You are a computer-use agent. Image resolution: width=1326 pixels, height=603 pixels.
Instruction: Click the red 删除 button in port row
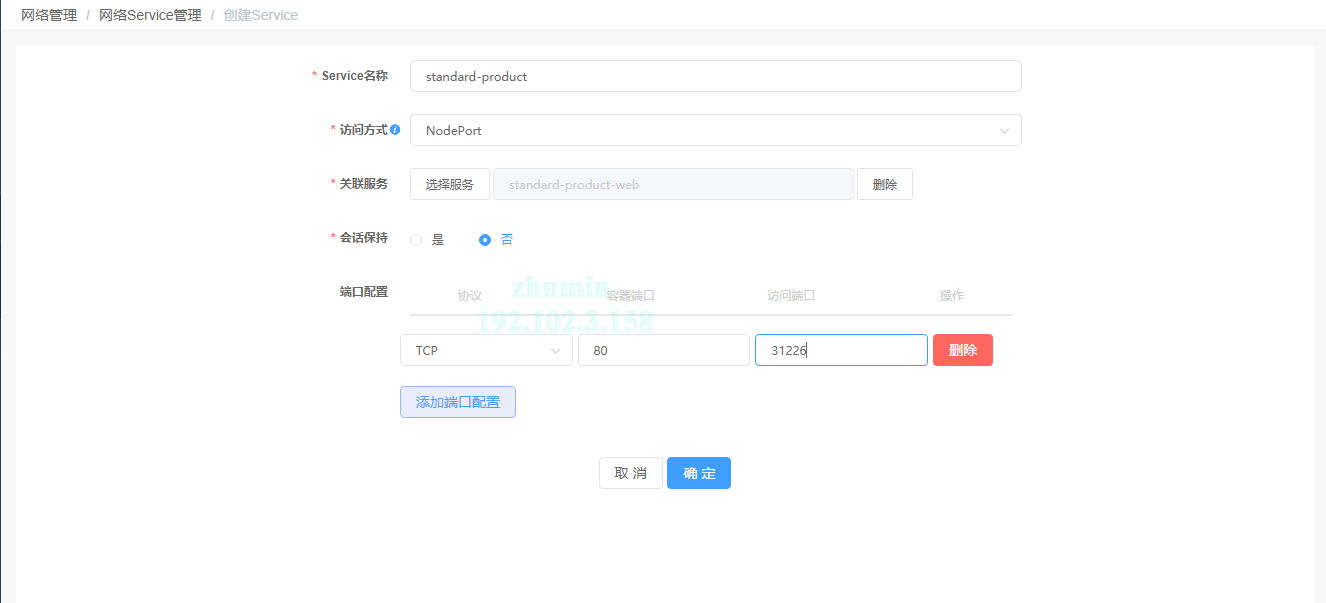pos(963,350)
